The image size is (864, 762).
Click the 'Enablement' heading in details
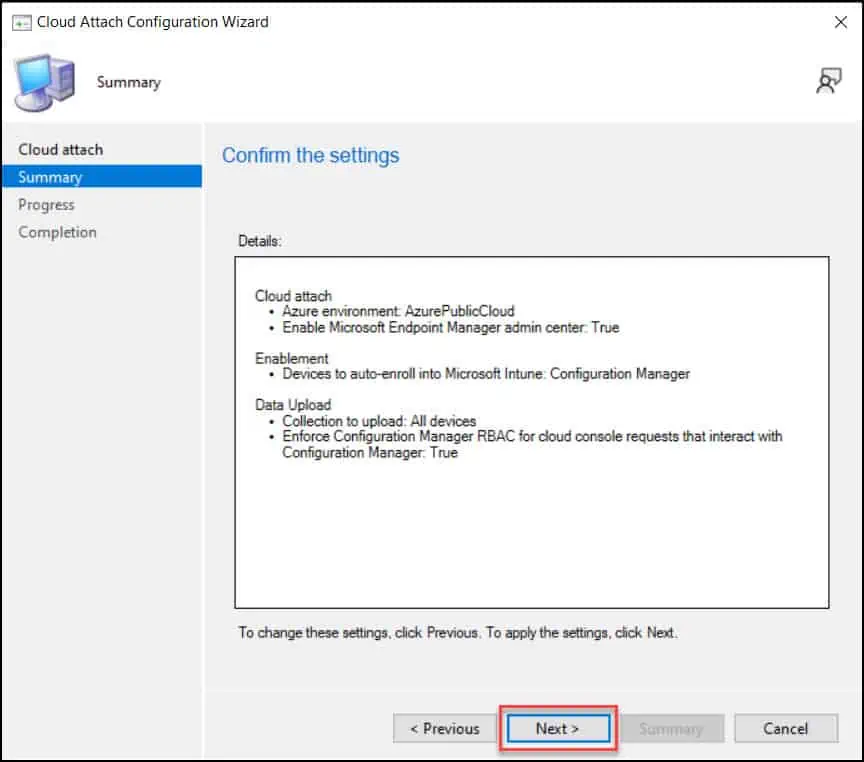coord(291,359)
